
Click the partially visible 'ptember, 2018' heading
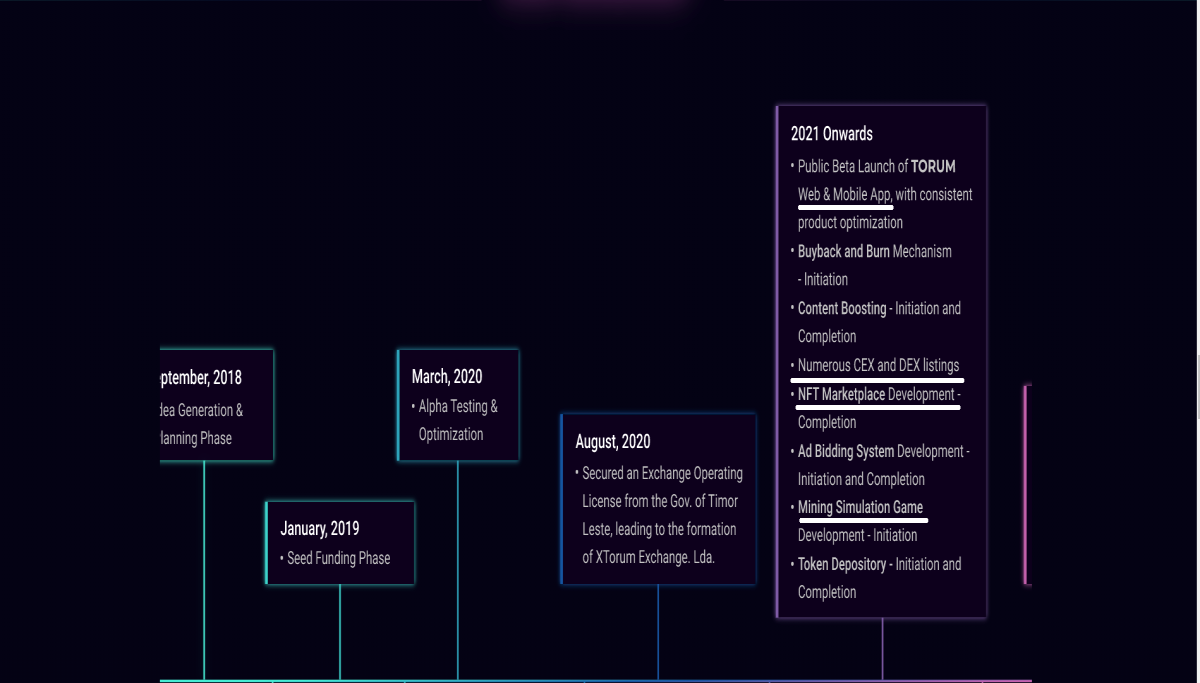pyautogui.click(x=200, y=378)
